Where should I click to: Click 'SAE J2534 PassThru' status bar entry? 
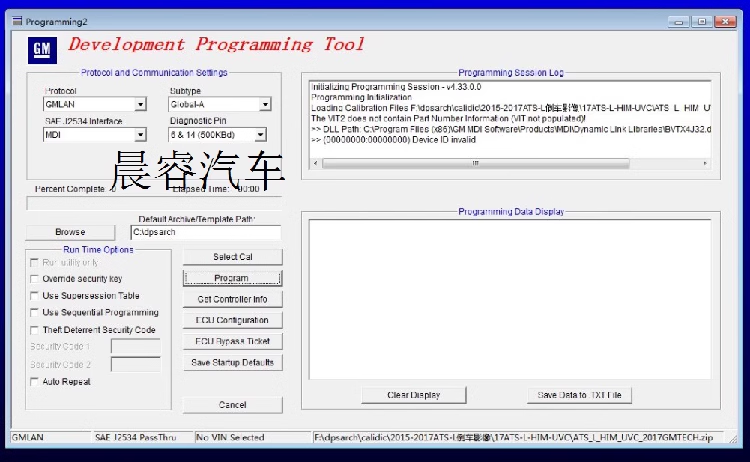click(x=135, y=437)
